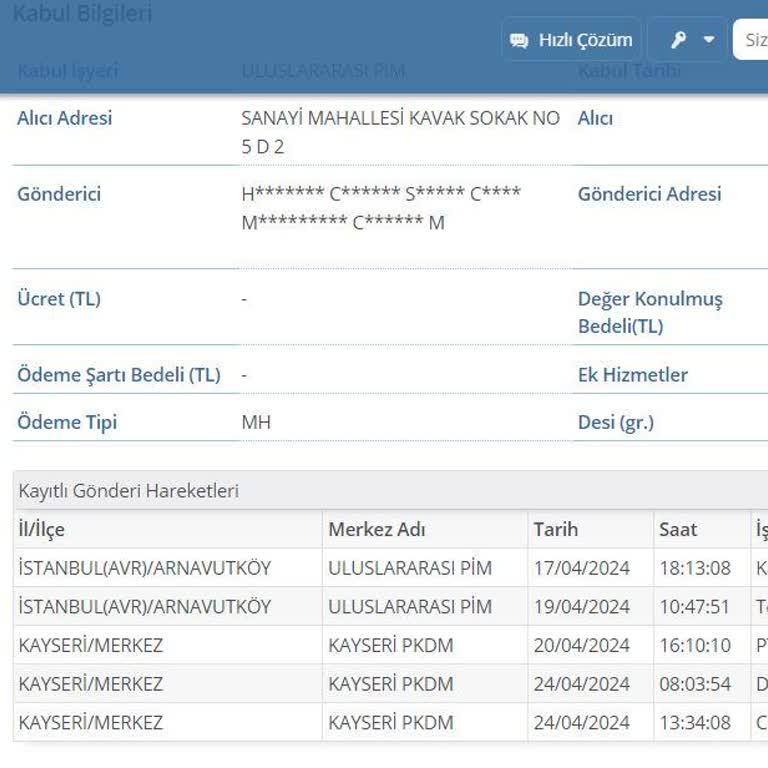Click the Merkez Adı column header
This screenshot has width=768, height=768.
pos(376,529)
